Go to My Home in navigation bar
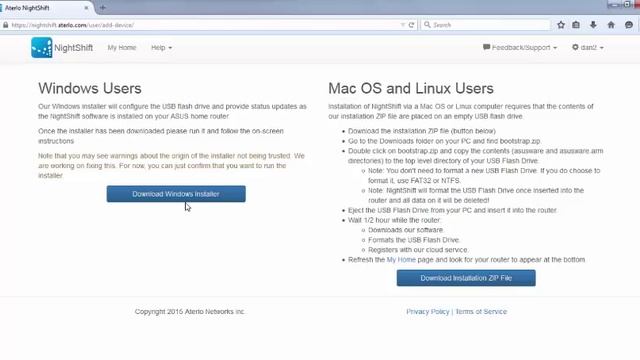The width and height of the screenshot is (640, 360). click(122, 48)
